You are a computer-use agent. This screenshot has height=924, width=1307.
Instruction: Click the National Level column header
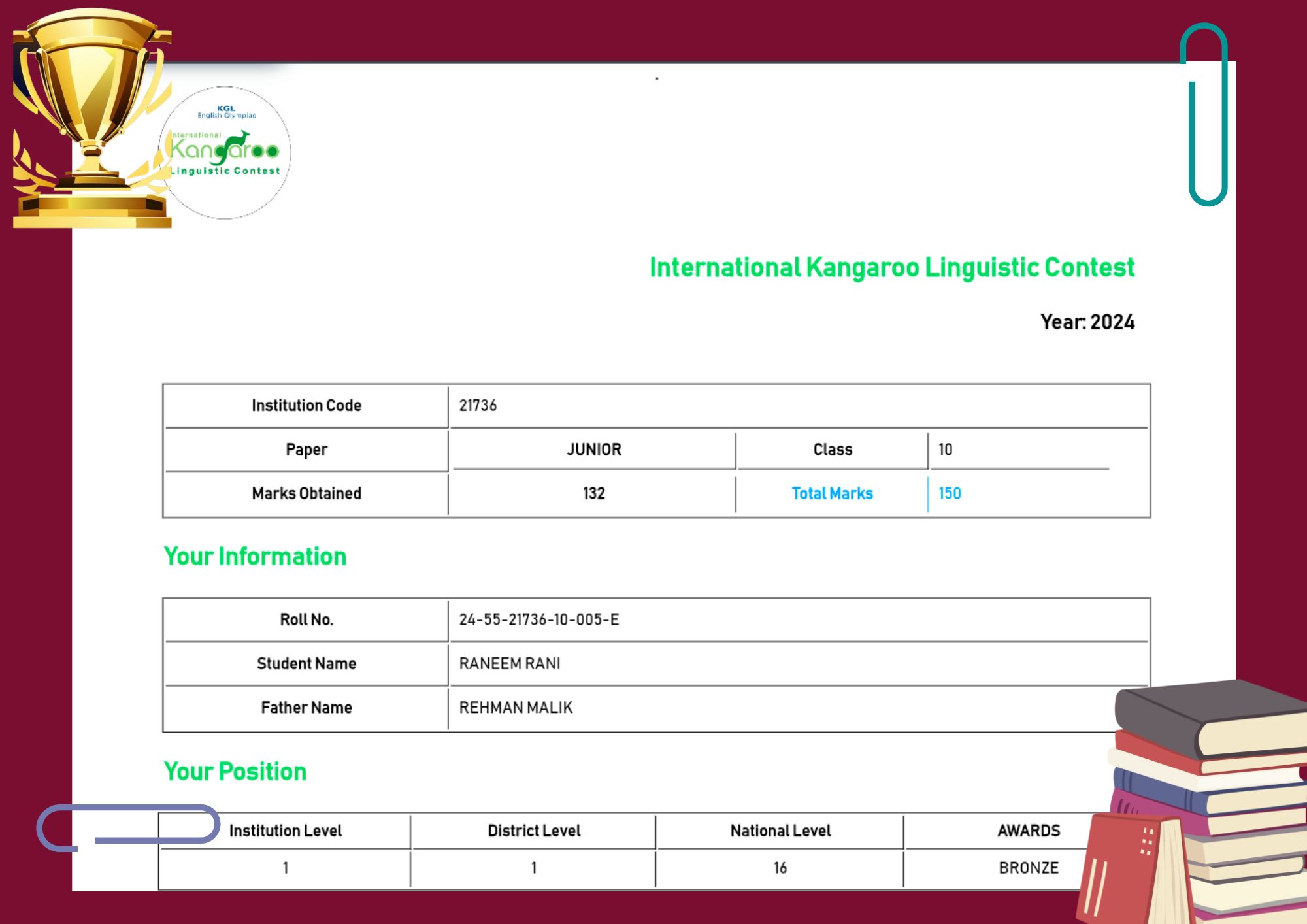780,831
